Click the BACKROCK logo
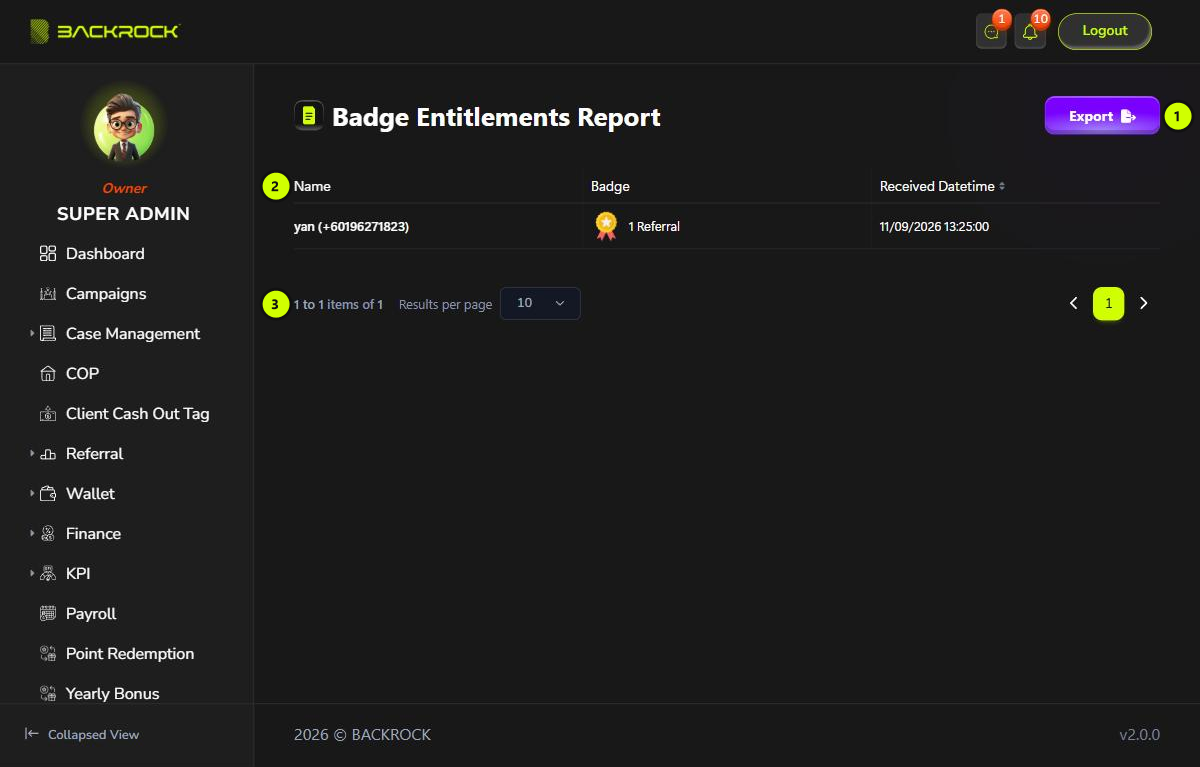The width and height of the screenshot is (1200, 767). point(104,31)
